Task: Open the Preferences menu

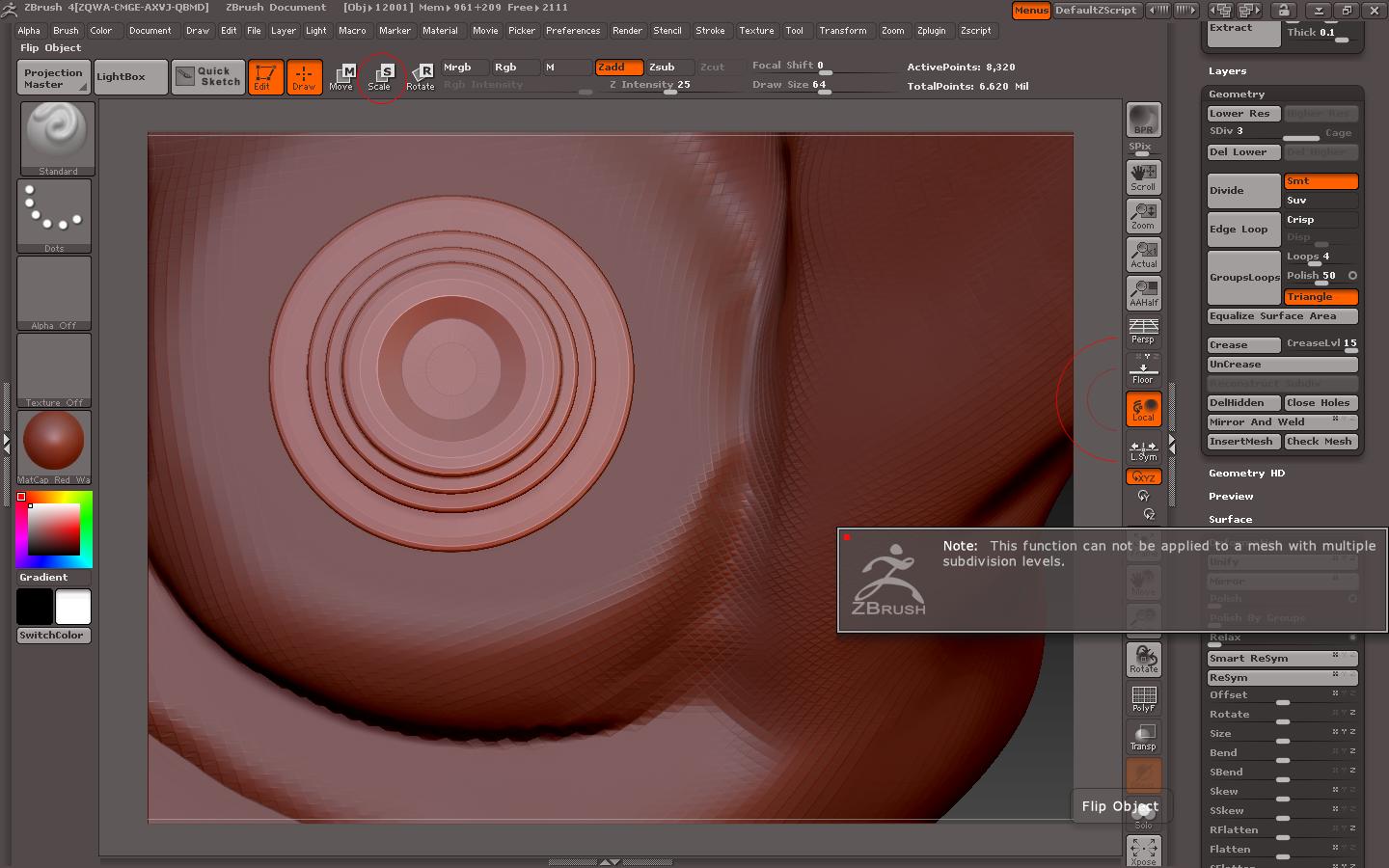Action: (x=573, y=31)
